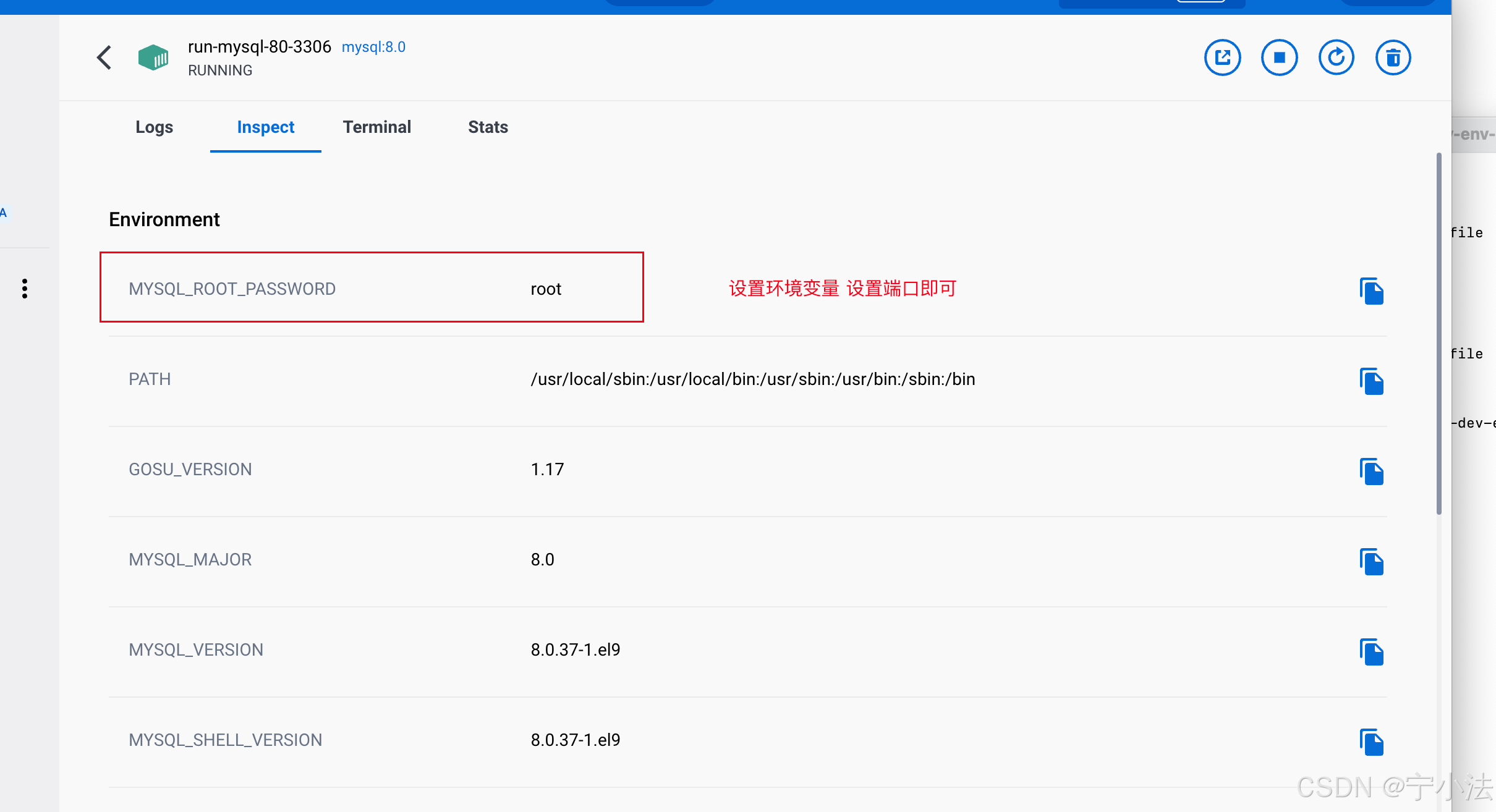The height and width of the screenshot is (812, 1496).
Task: Switch to the Stats tab
Action: coord(488,127)
